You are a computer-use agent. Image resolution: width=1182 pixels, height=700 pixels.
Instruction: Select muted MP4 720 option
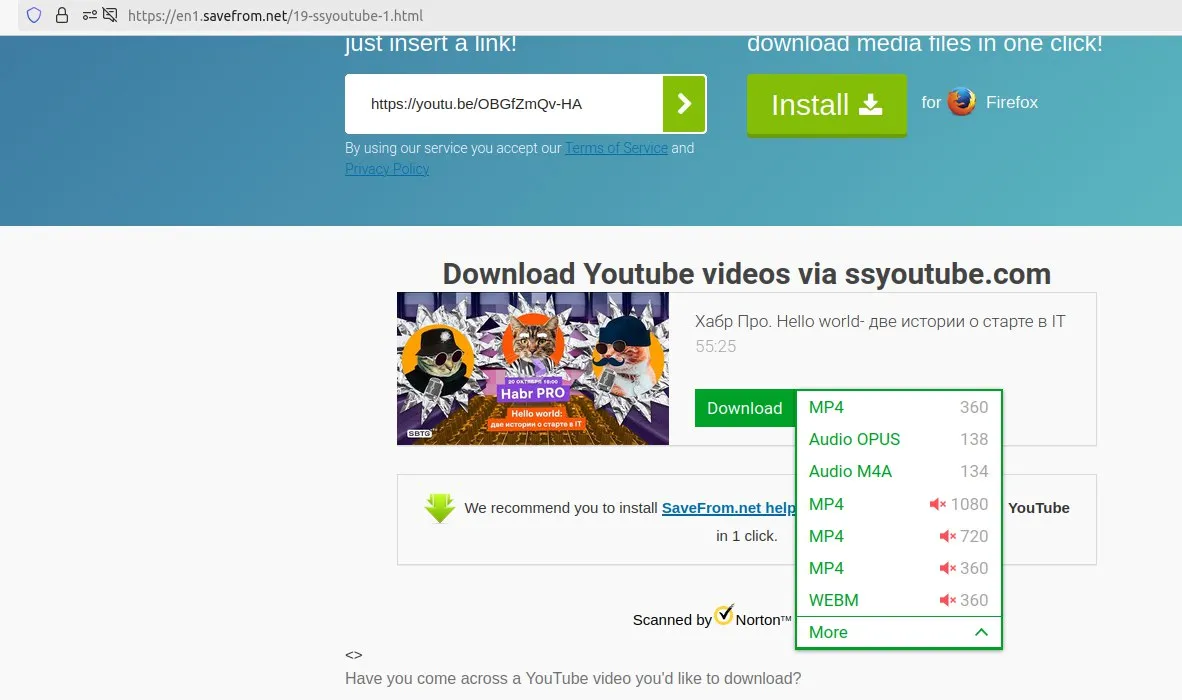point(899,536)
